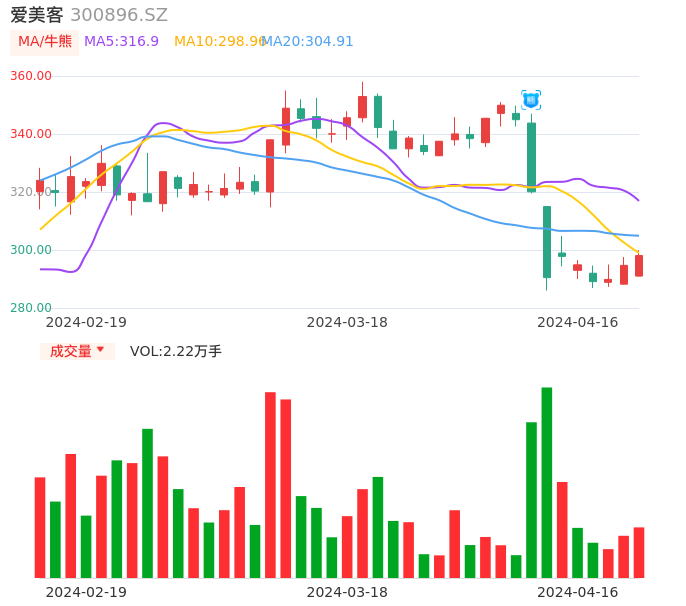Click the last red volume bar on the right
This screenshot has height=606, width=686.
click(x=639, y=552)
